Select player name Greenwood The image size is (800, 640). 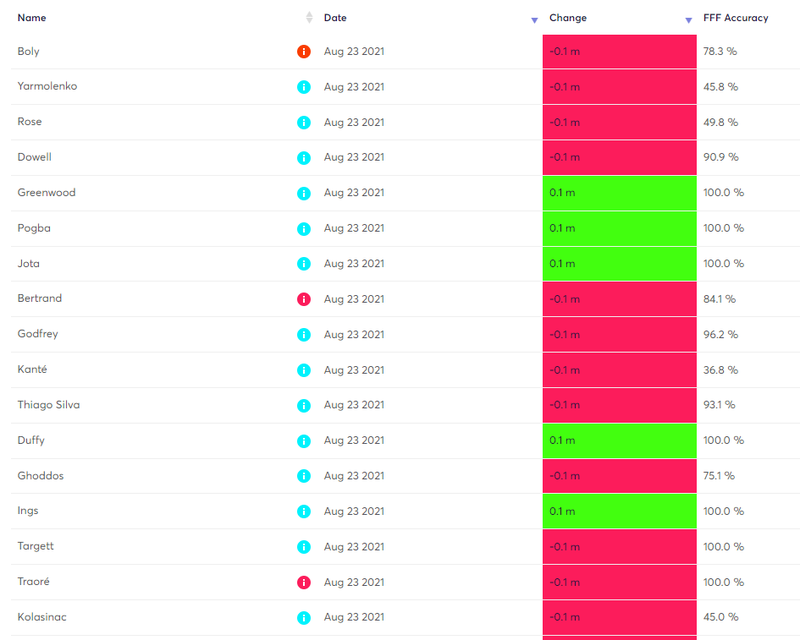(x=46, y=192)
